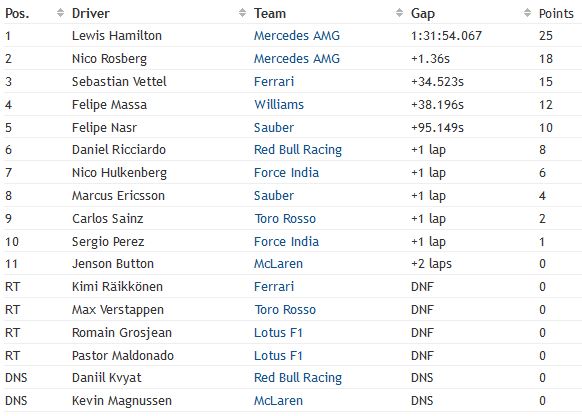Open Force India link for Sergio Perez
This screenshot has width=582, height=416.
click(x=286, y=242)
